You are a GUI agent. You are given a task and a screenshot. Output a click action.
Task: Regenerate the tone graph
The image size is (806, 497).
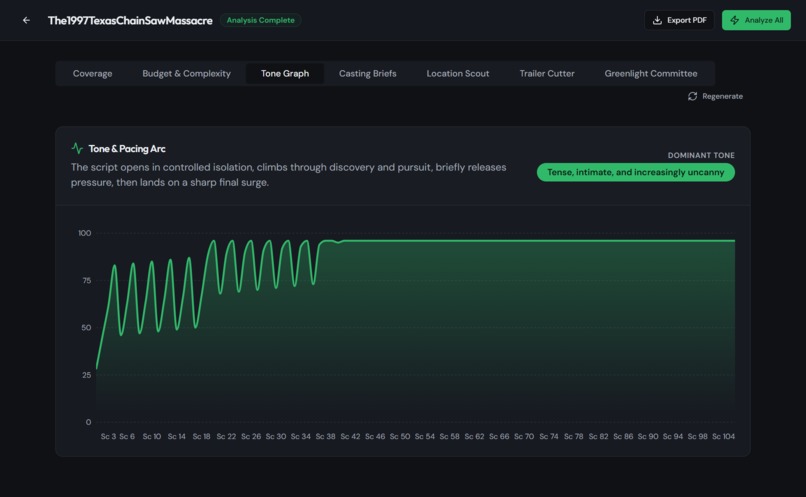coord(715,96)
